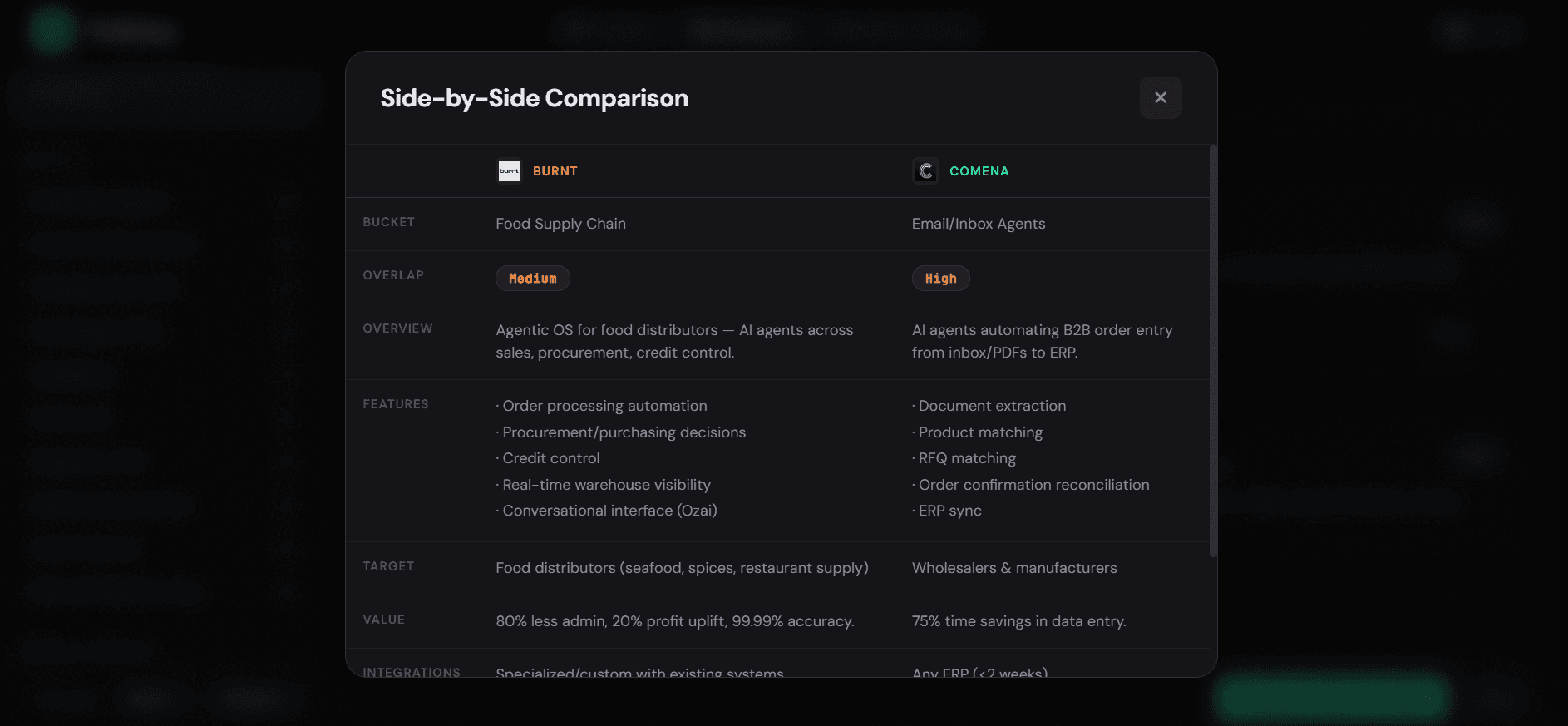Select the Conversational interface (Ozai) feature

pos(607,511)
